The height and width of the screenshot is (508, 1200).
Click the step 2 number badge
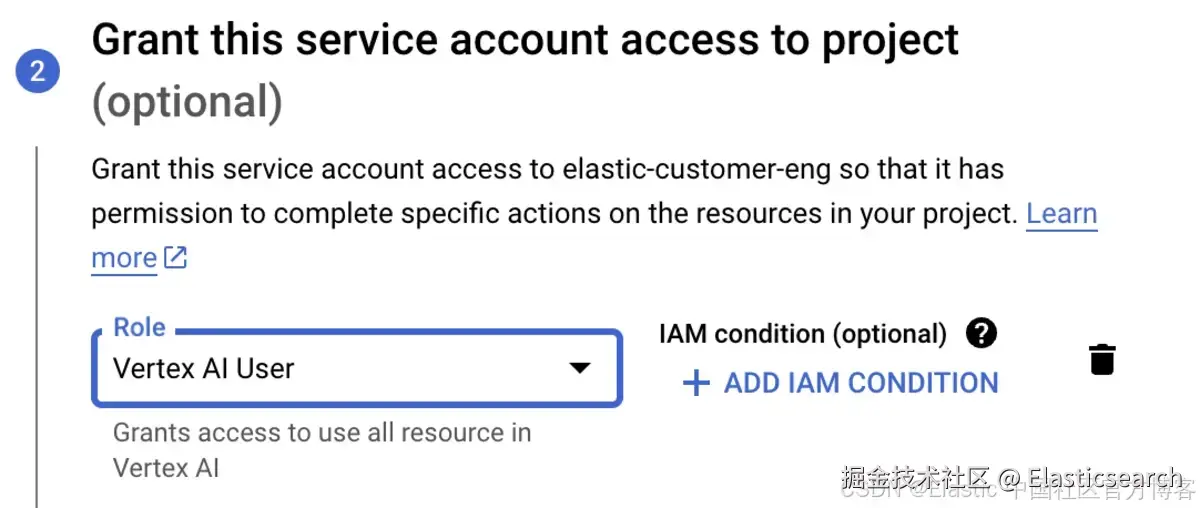point(38,71)
